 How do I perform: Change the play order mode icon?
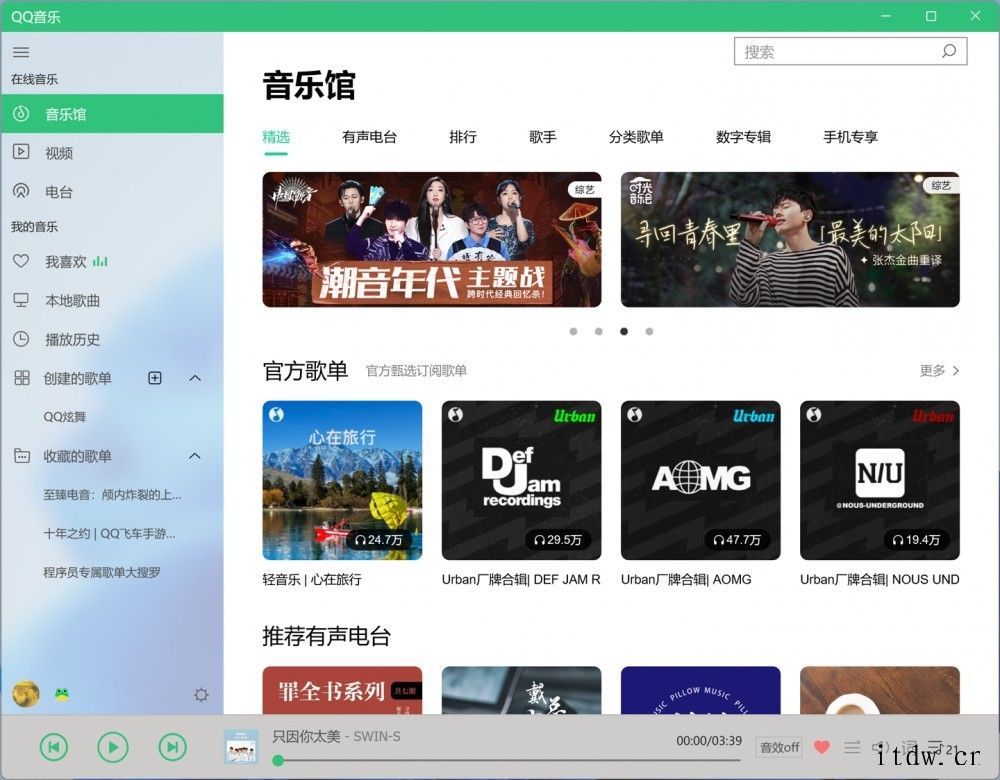(x=853, y=746)
